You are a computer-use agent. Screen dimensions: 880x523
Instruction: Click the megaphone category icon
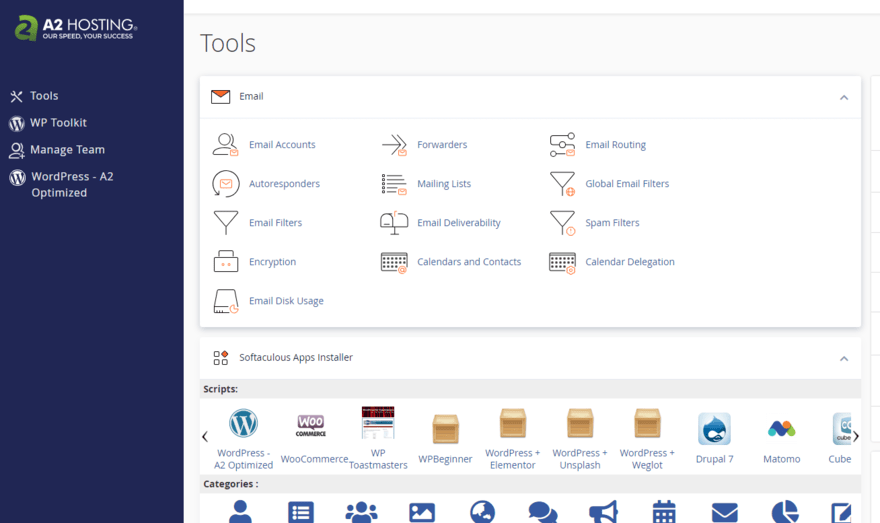[x=603, y=512]
